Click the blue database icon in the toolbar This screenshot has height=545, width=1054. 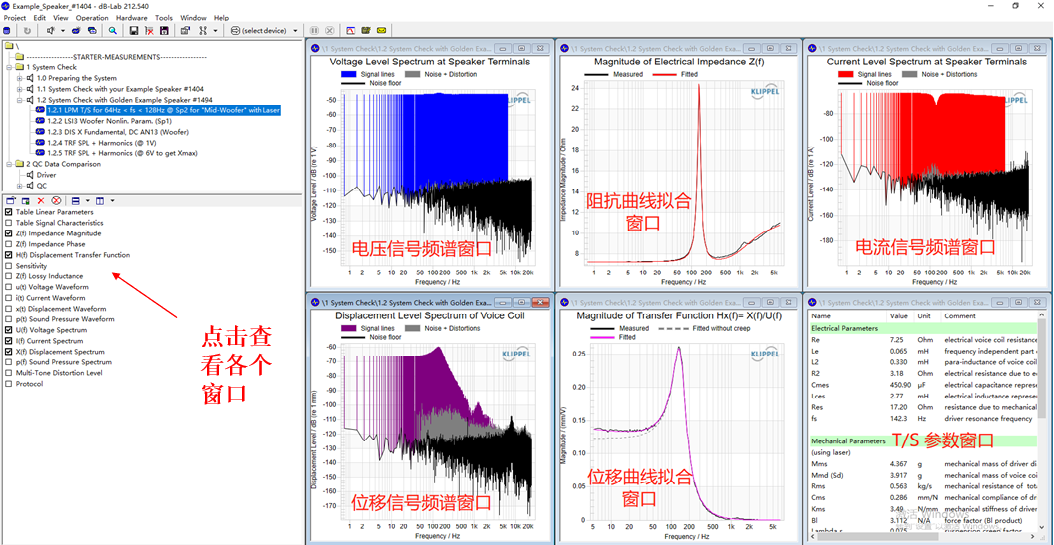(7, 31)
